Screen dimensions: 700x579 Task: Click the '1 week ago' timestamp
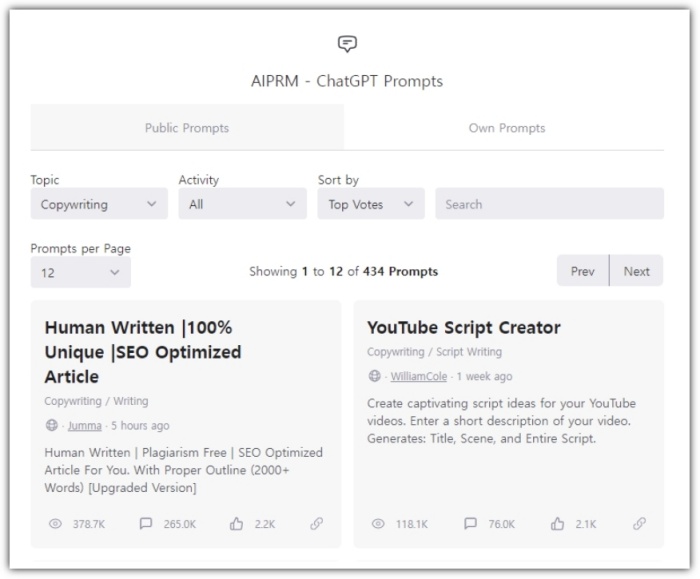coord(484,376)
